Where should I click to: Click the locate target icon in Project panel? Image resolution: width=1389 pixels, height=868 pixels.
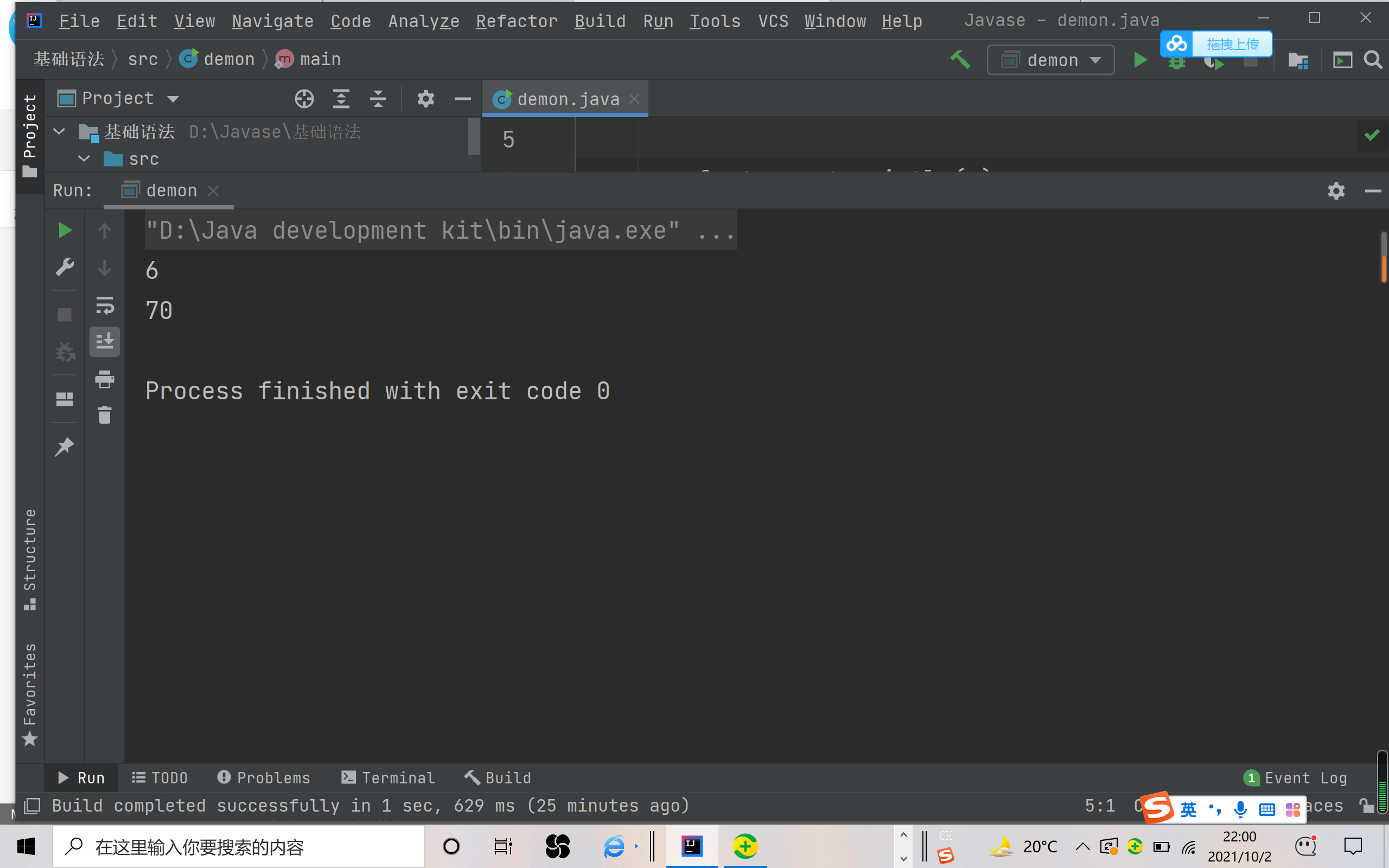pyautogui.click(x=304, y=99)
